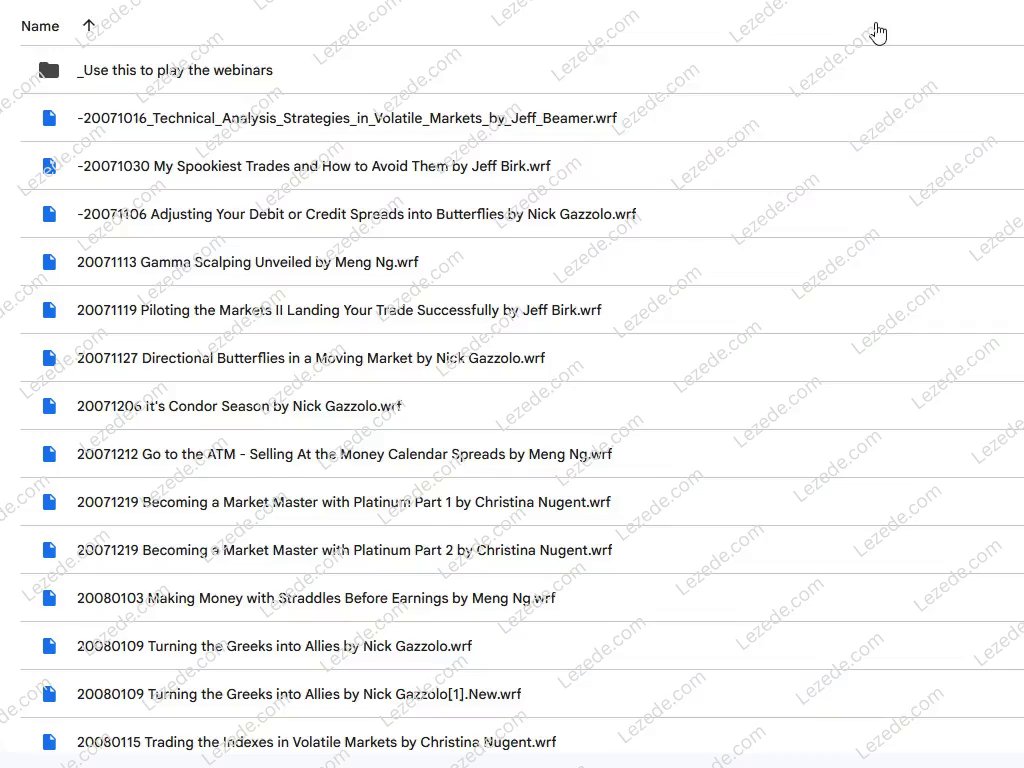This screenshot has width=1024, height=768.
Task: Select 20071127 Directional Butterflies file name
Action: click(x=311, y=358)
